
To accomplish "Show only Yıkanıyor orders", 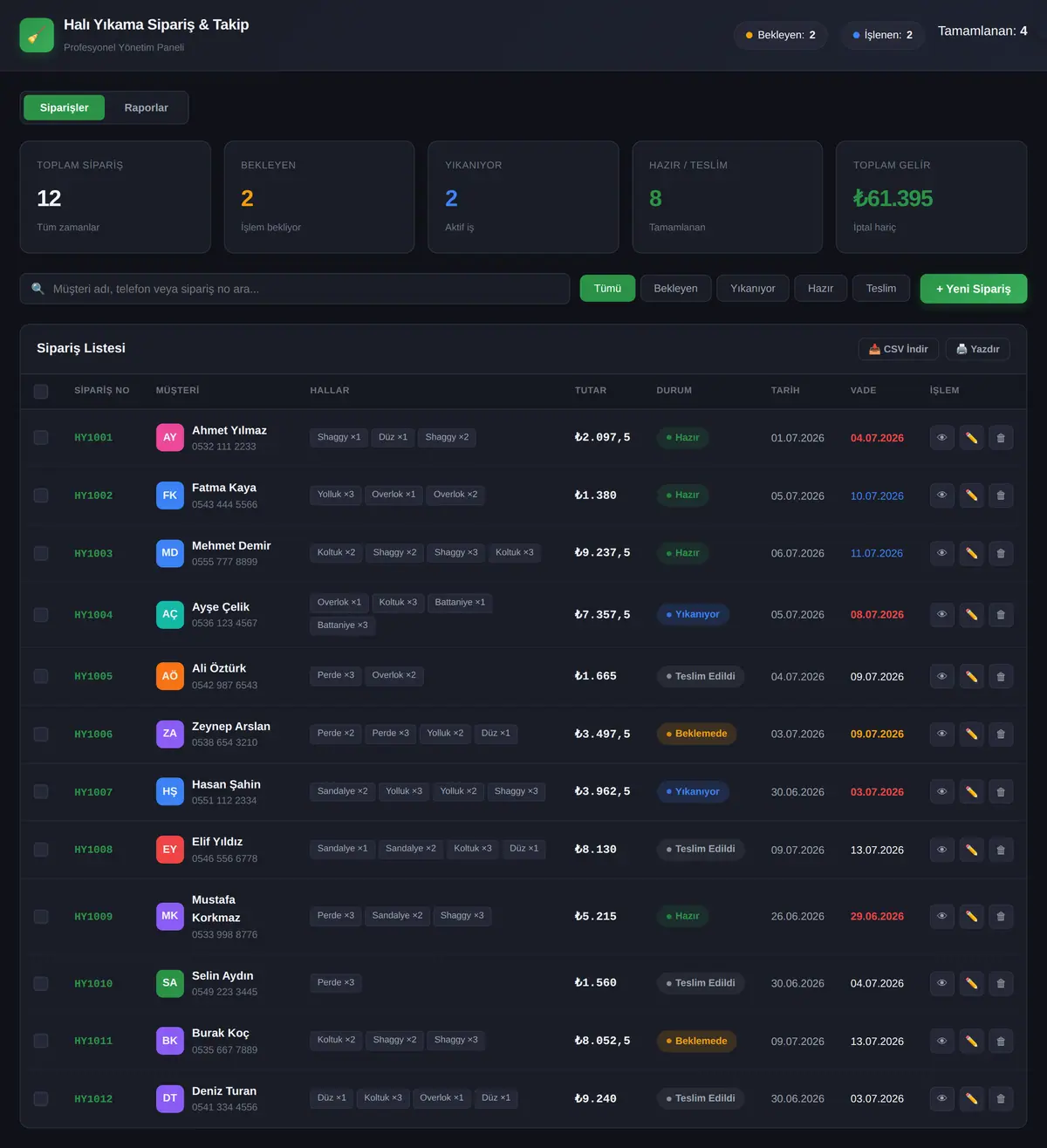I will pyautogui.click(x=753, y=289).
